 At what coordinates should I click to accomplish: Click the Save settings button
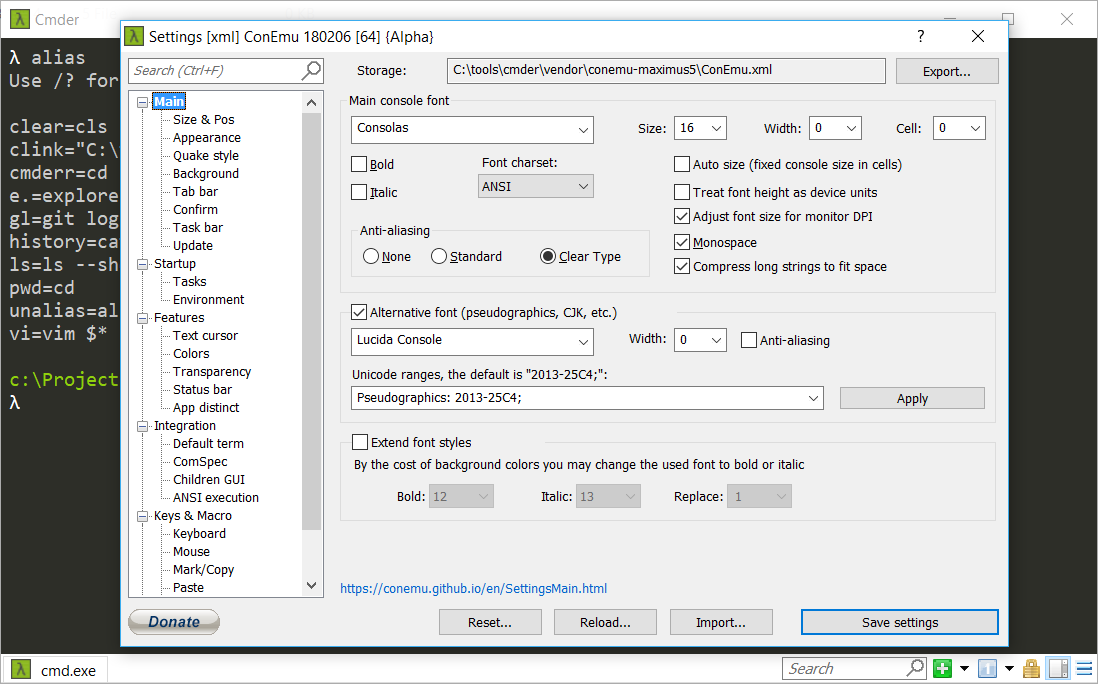899,622
